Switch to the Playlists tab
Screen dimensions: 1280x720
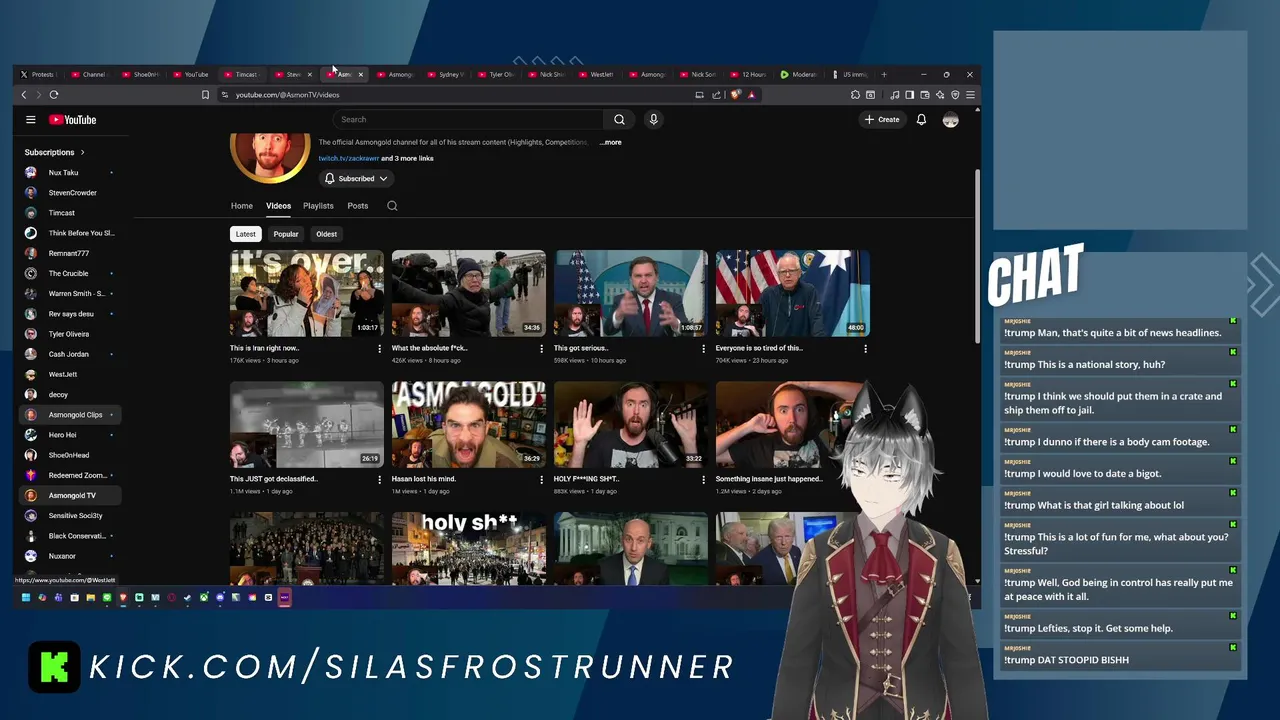pos(318,206)
